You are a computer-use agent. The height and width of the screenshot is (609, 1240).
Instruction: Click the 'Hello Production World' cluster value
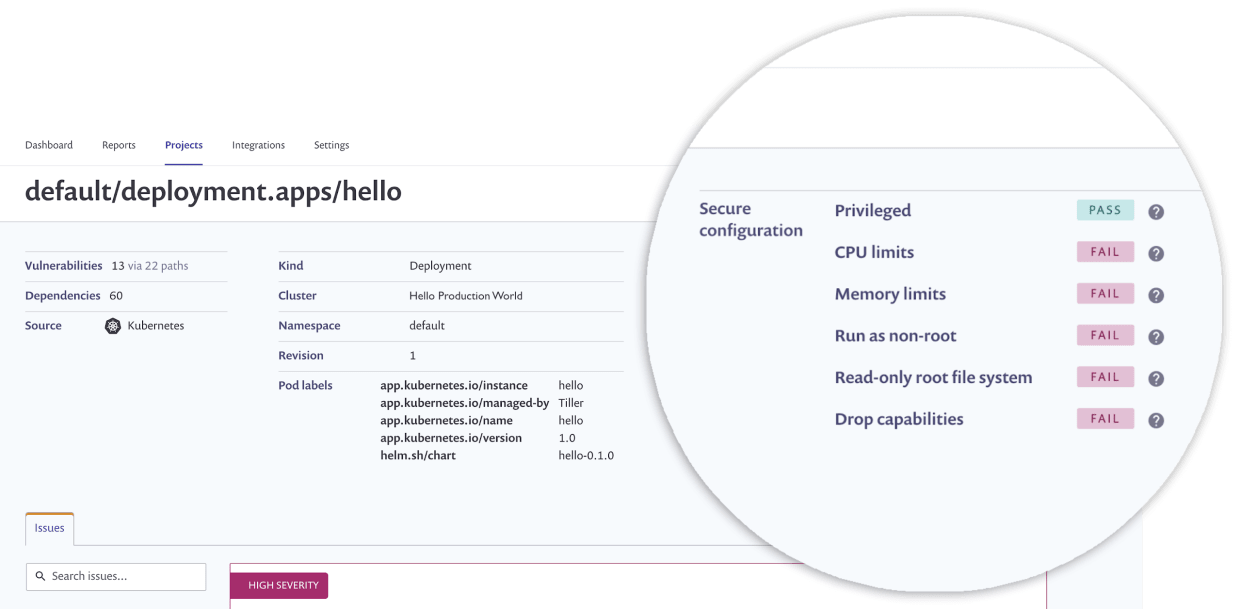(x=466, y=296)
